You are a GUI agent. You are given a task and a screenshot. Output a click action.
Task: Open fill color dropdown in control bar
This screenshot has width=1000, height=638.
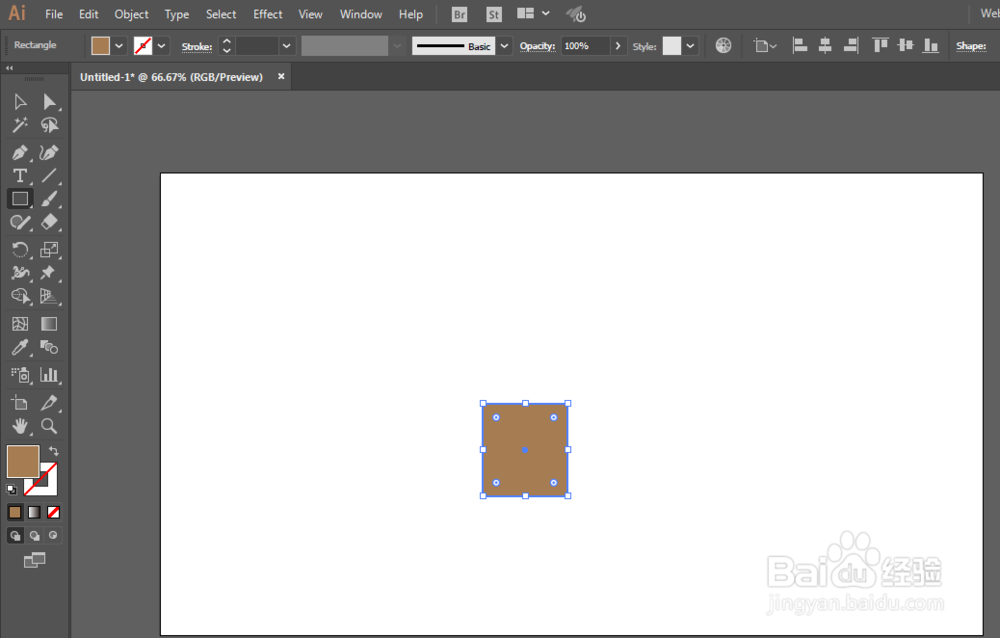click(119, 46)
